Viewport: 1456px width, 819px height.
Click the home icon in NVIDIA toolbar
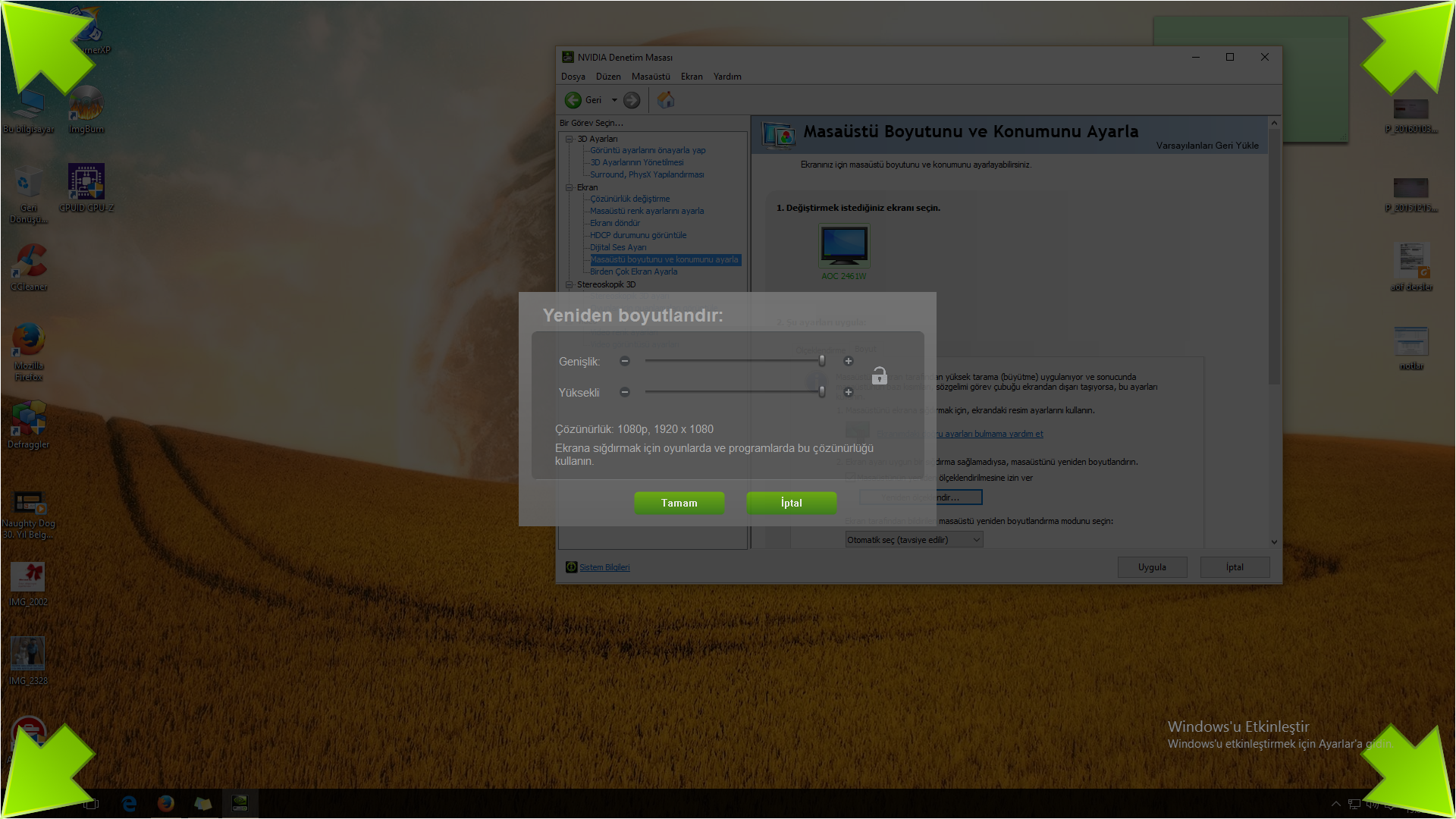point(666,100)
